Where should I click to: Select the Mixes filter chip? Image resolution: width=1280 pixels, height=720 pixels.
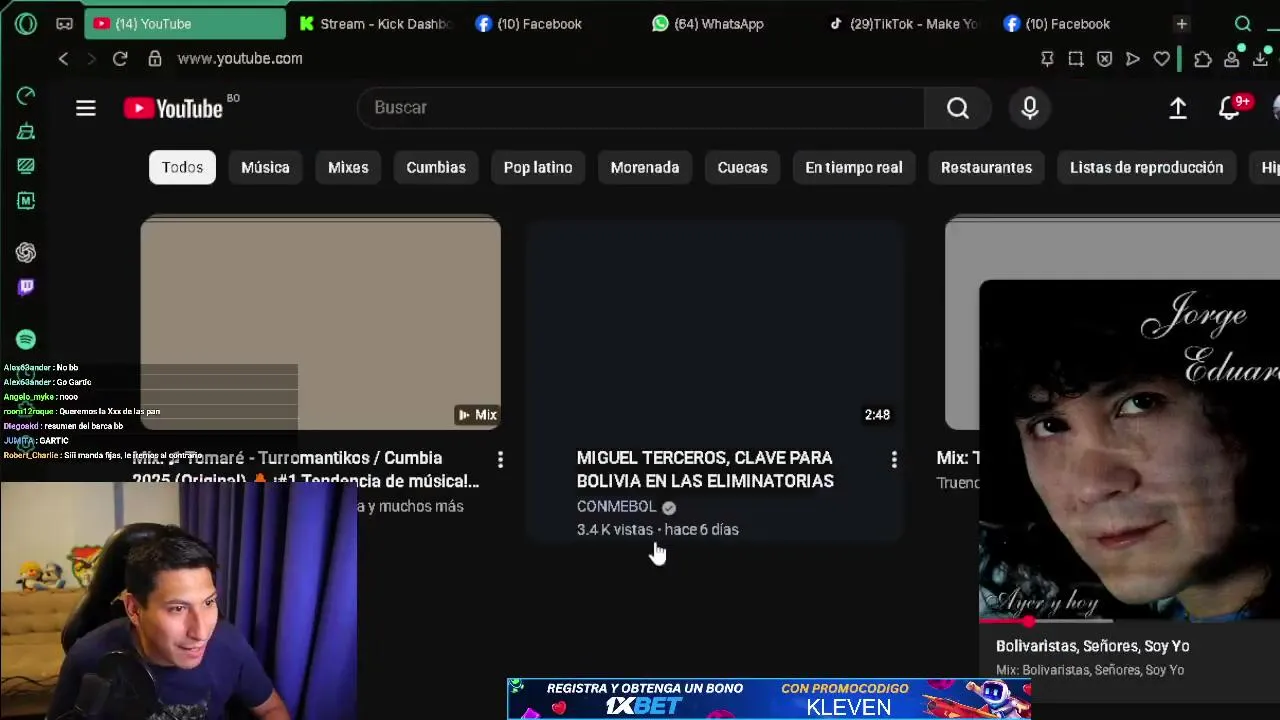[348, 167]
